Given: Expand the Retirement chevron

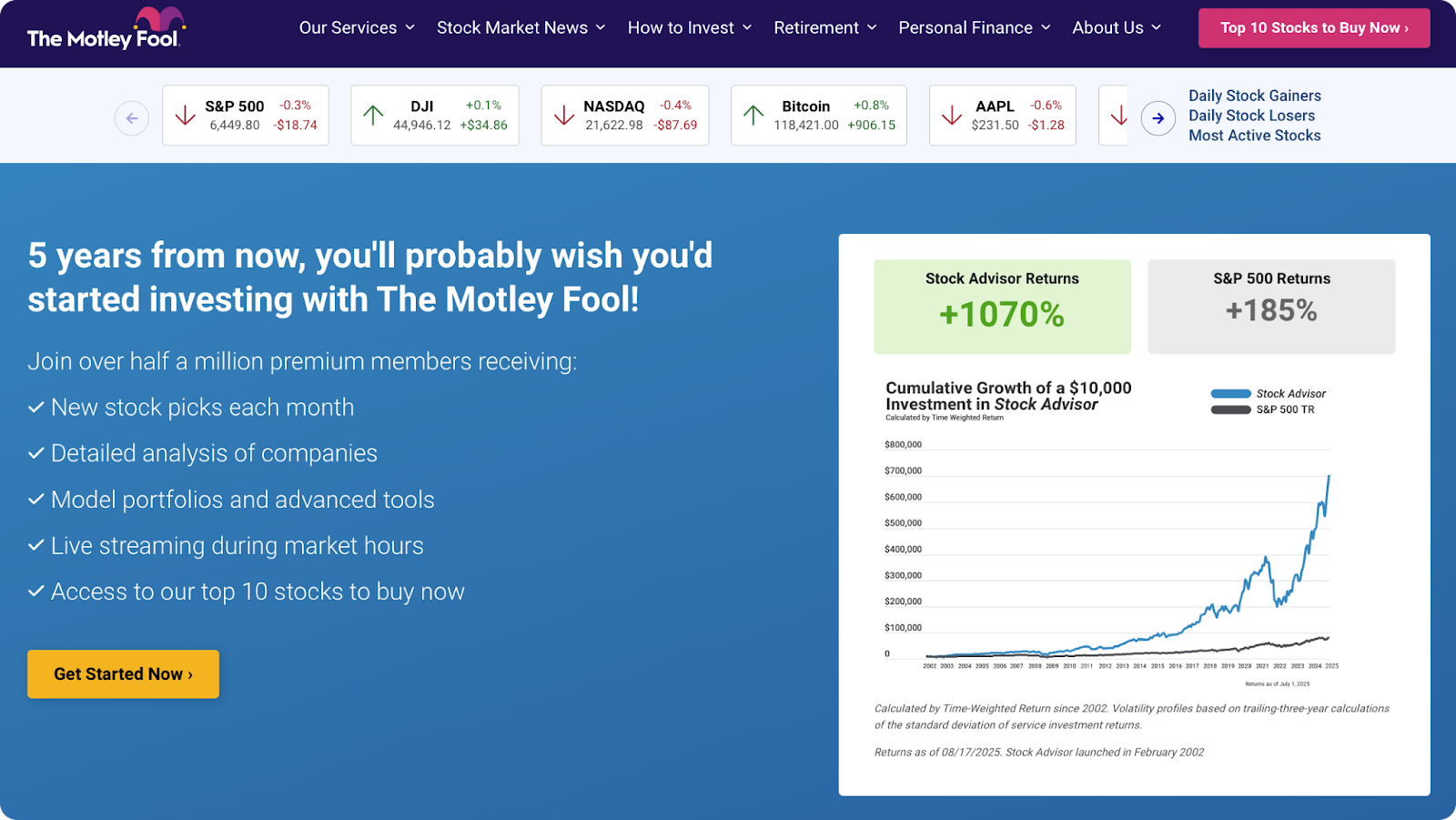Looking at the screenshot, I should [872, 28].
